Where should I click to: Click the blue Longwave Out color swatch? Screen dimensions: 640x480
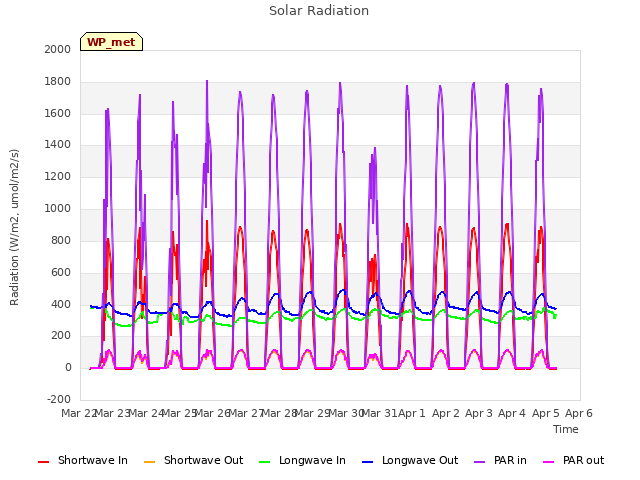[367, 462]
